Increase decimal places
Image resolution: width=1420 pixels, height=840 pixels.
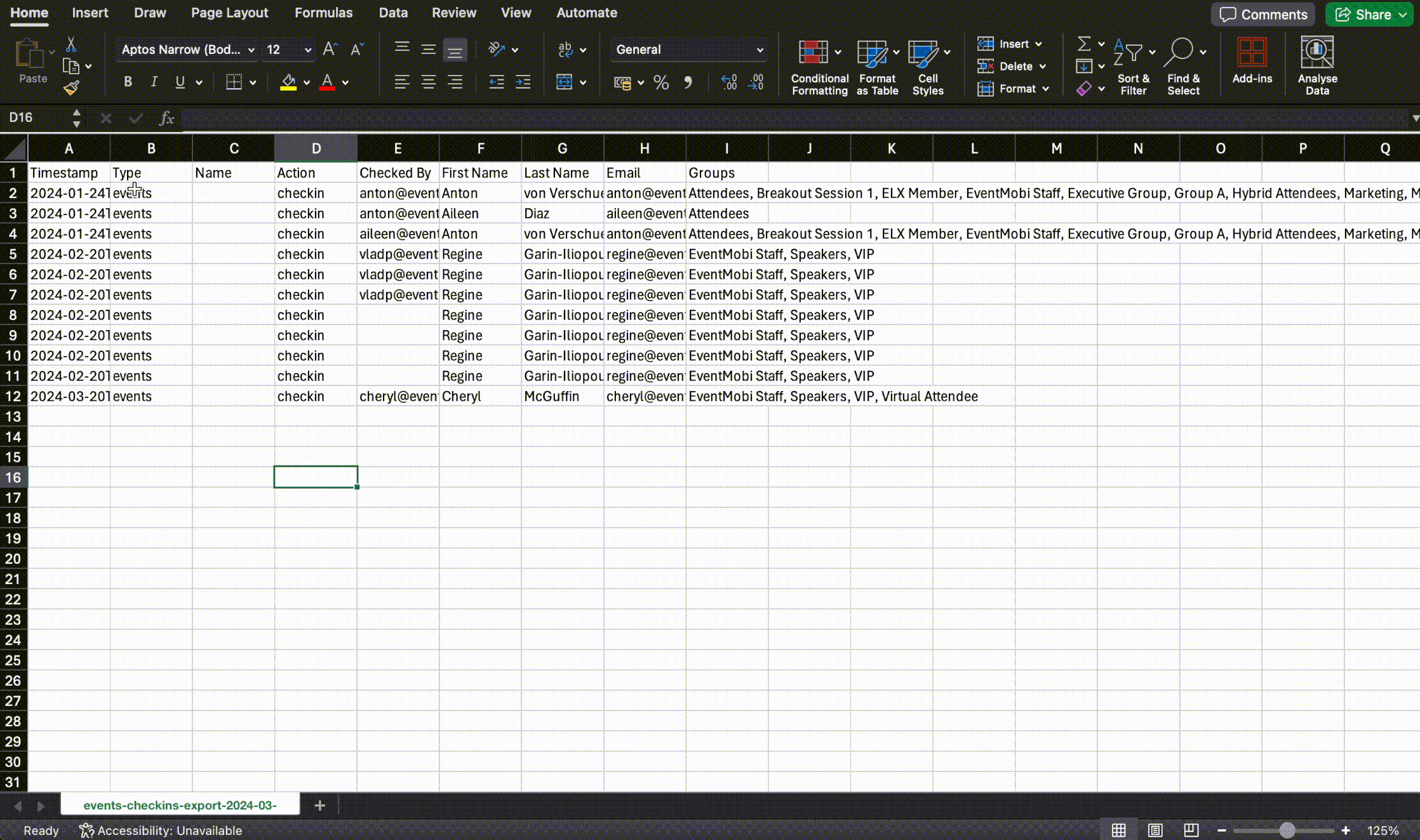pyautogui.click(x=729, y=82)
